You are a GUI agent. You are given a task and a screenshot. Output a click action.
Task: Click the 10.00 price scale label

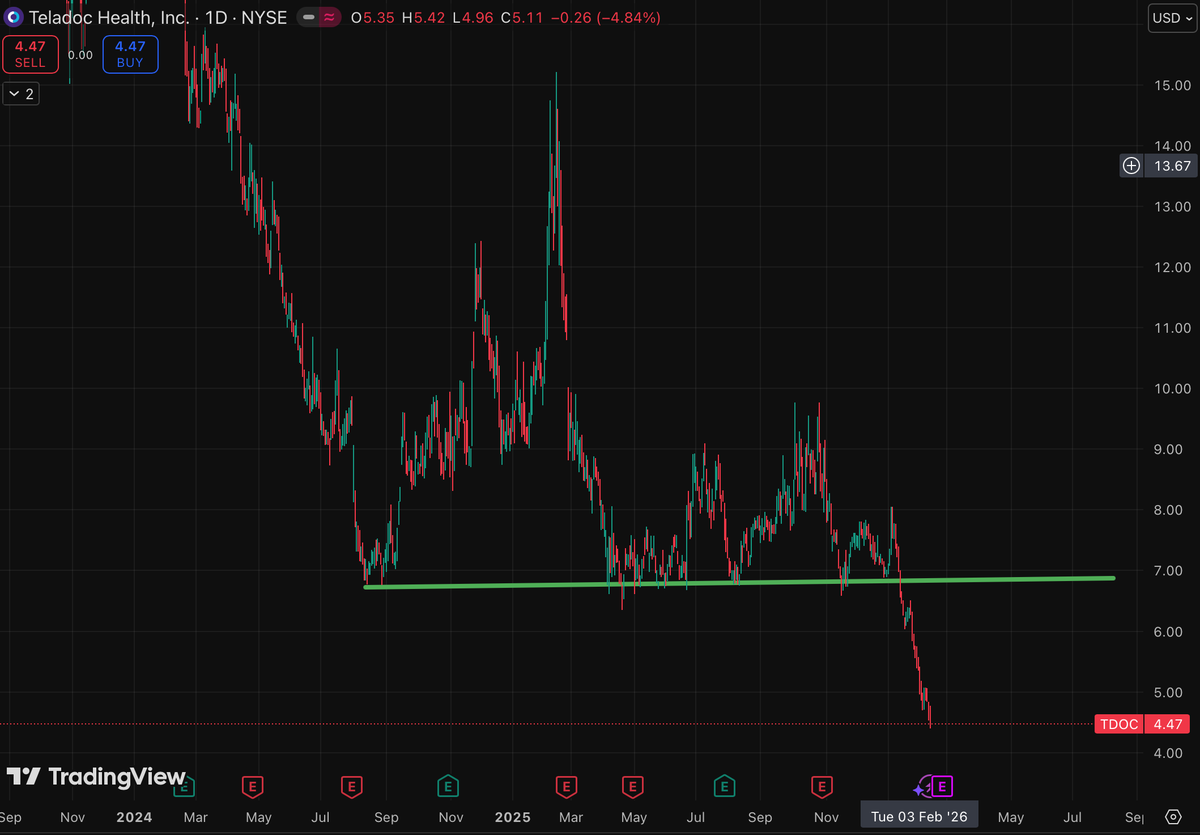click(1170, 388)
